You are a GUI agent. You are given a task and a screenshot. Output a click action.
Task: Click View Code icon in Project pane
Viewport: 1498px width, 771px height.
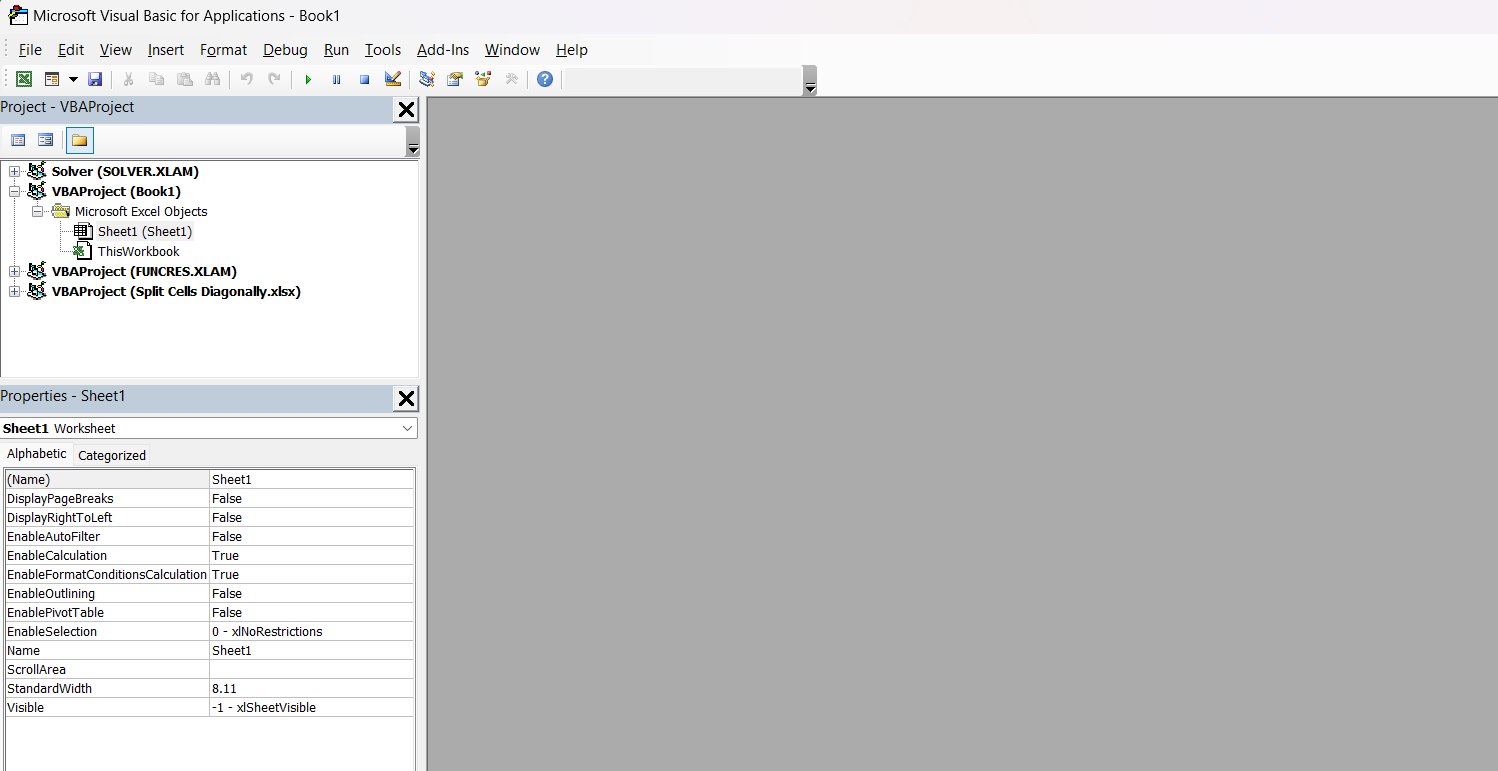coord(18,140)
